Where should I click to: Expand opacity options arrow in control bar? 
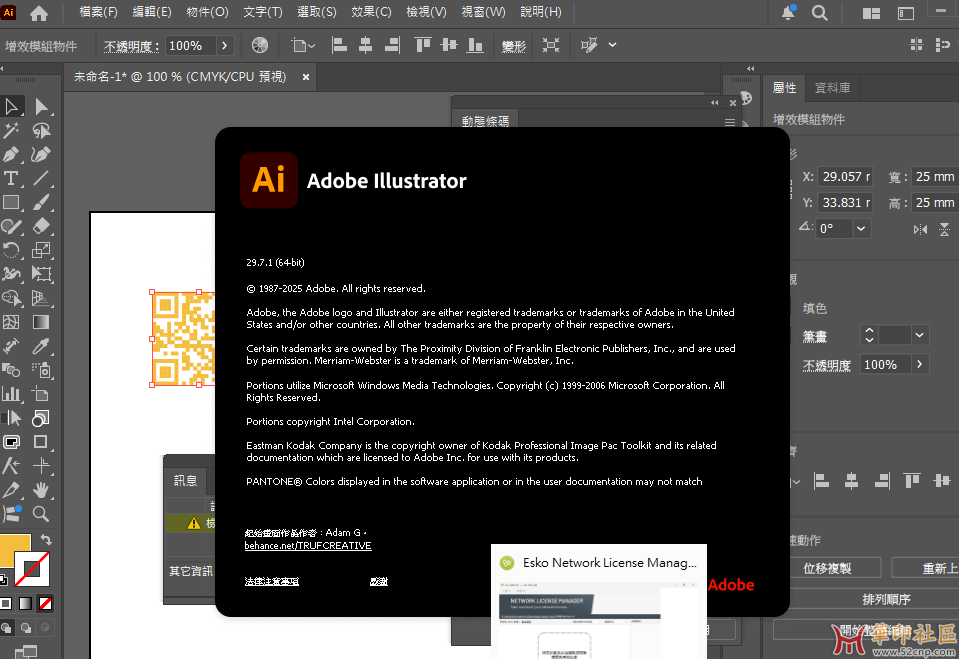pos(224,46)
